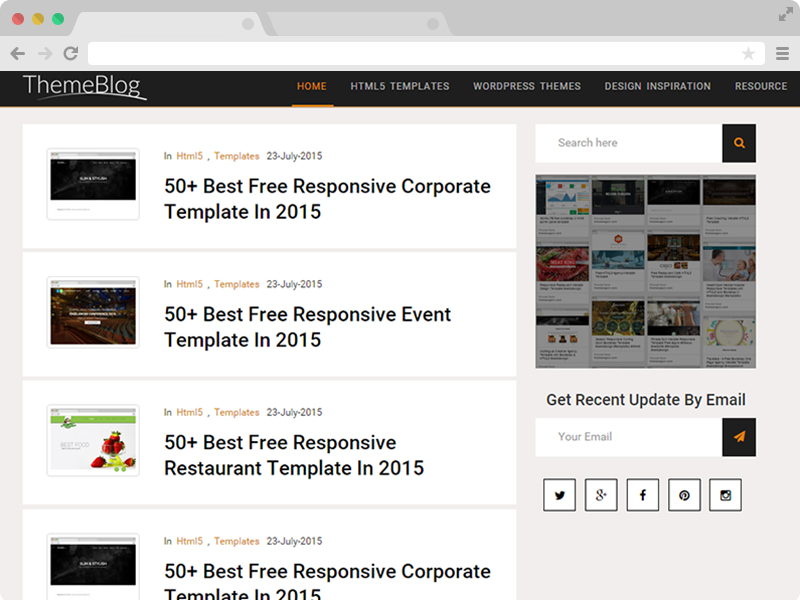Screen dimensions: 800x600
Task: Click inside the Search here field
Action: click(620, 143)
